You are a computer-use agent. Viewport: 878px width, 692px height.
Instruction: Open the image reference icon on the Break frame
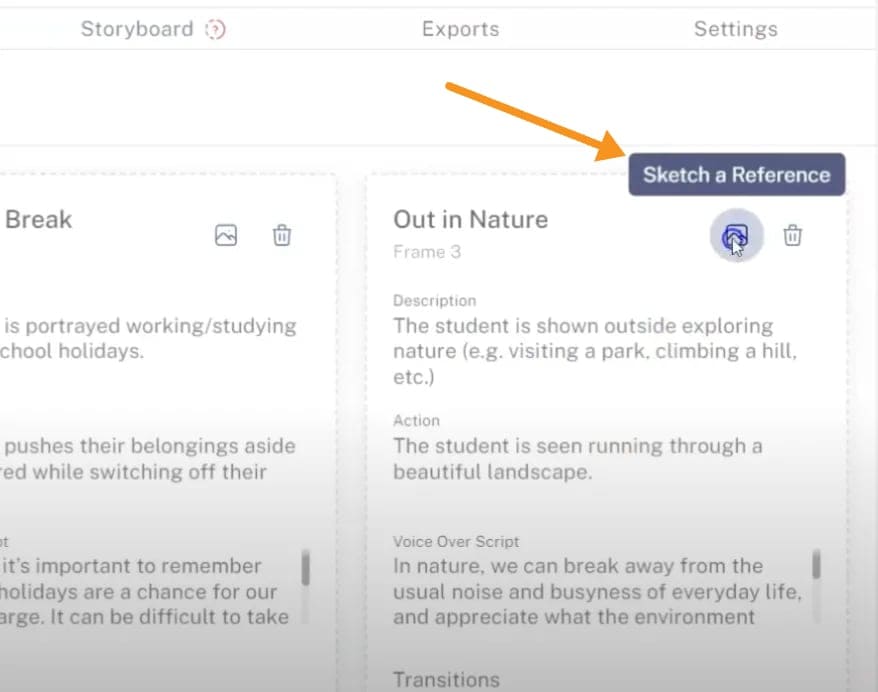tap(225, 235)
